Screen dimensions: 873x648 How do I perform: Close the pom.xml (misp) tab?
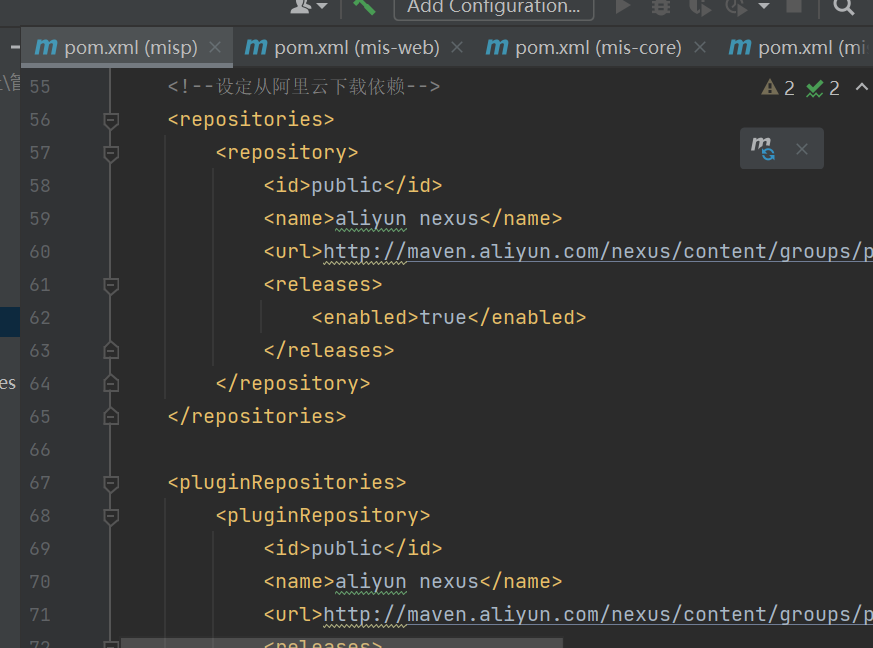pyautogui.click(x=216, y=47)
